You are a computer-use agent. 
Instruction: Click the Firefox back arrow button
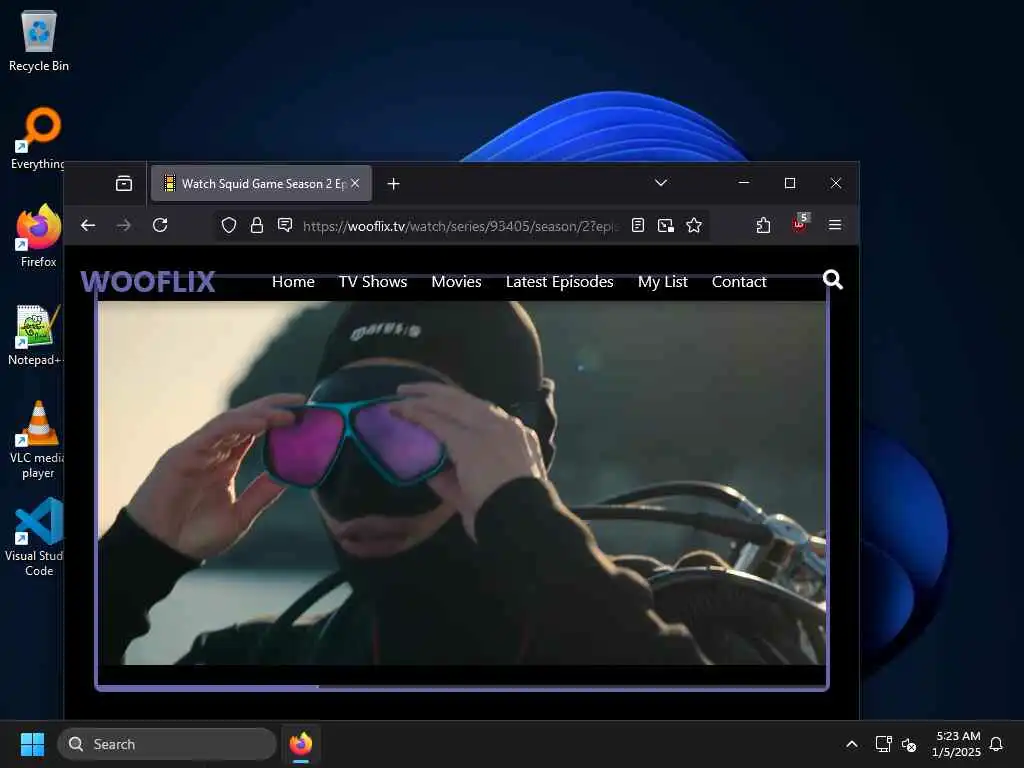click(x=88, y=225)
